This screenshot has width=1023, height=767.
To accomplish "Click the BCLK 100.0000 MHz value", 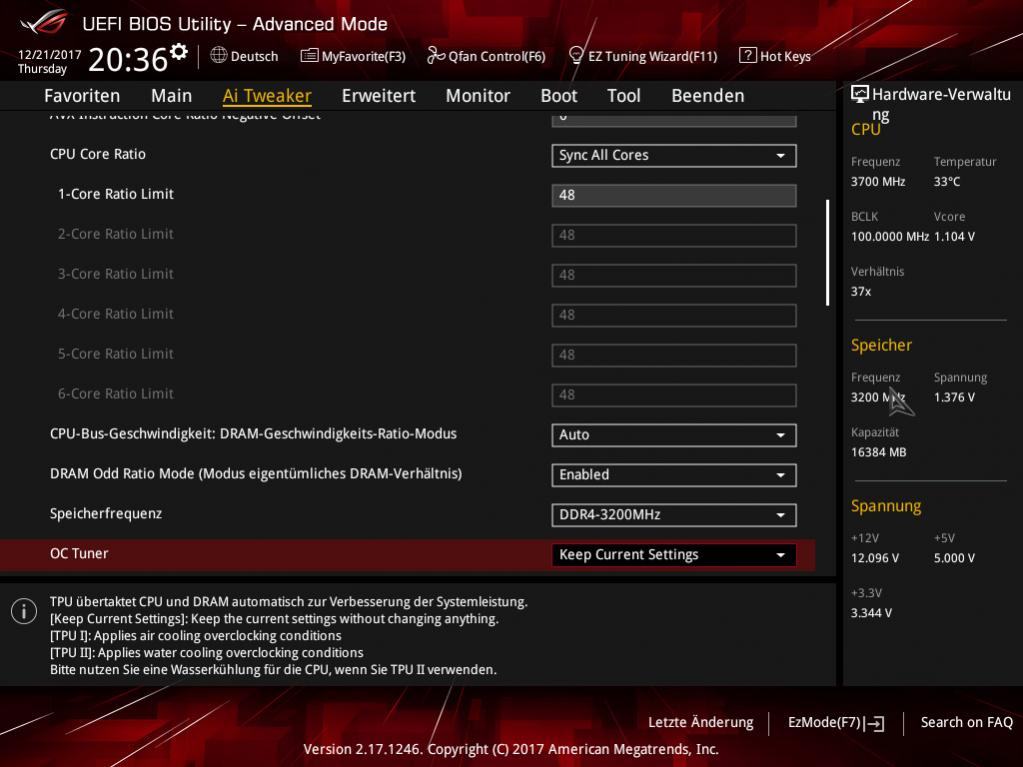I will 890,237.
